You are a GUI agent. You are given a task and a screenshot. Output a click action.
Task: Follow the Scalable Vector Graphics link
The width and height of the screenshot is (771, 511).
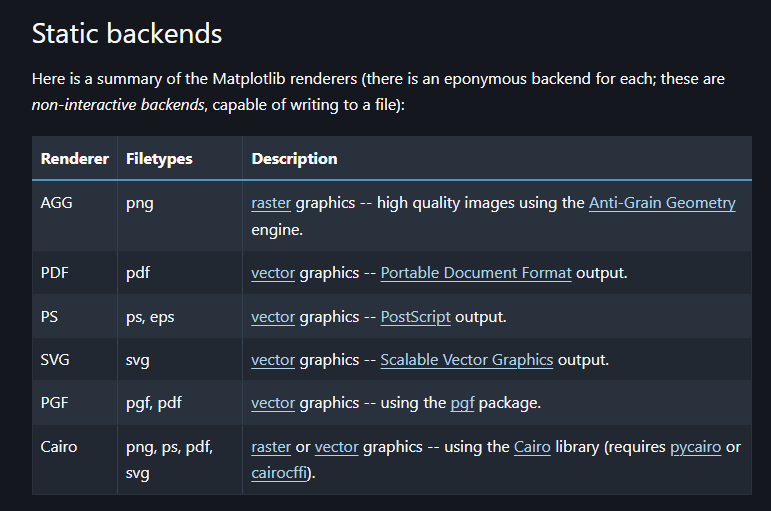pyautogui.click(x=466, y=360)
